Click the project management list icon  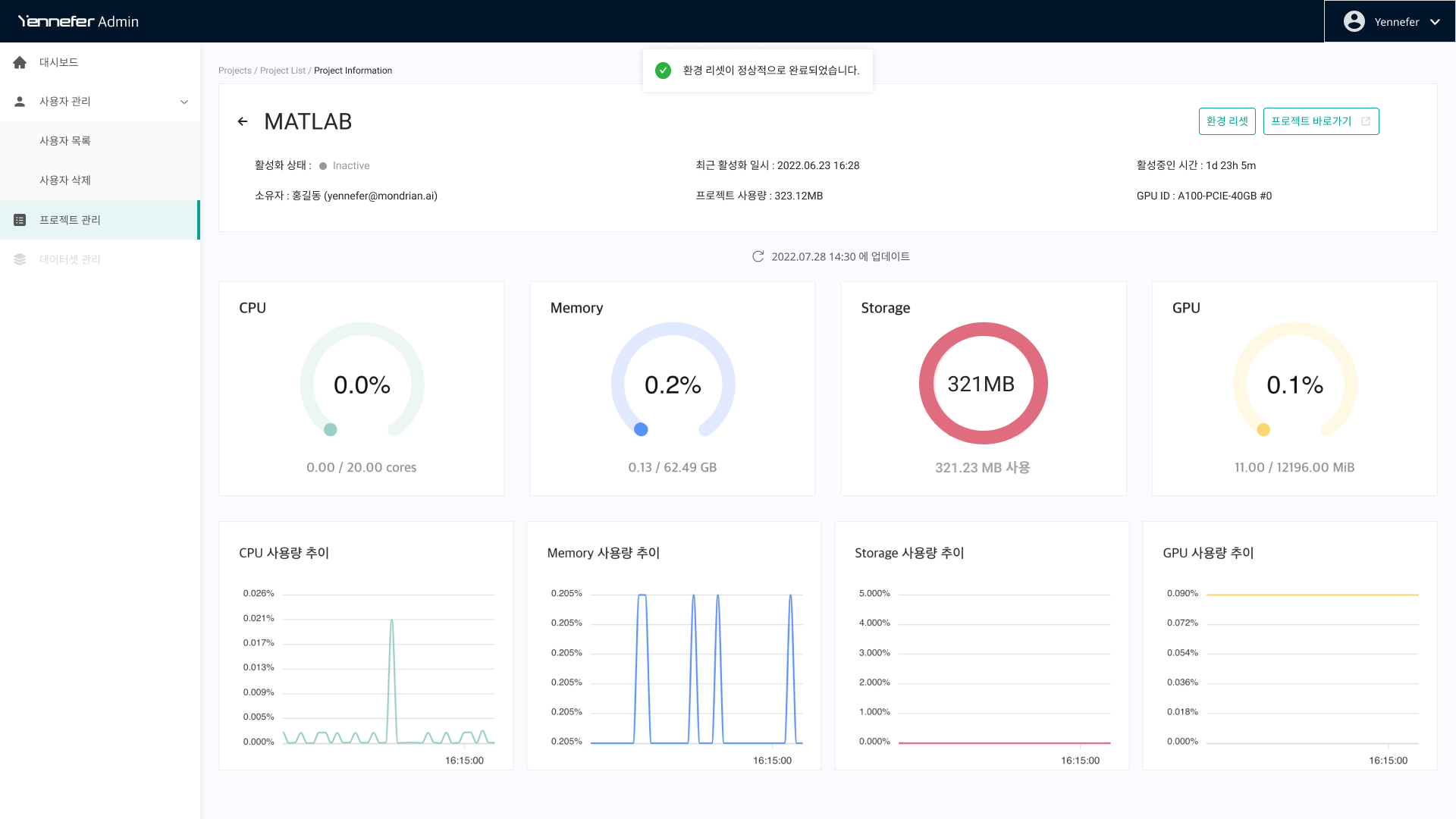click(20, 220)
